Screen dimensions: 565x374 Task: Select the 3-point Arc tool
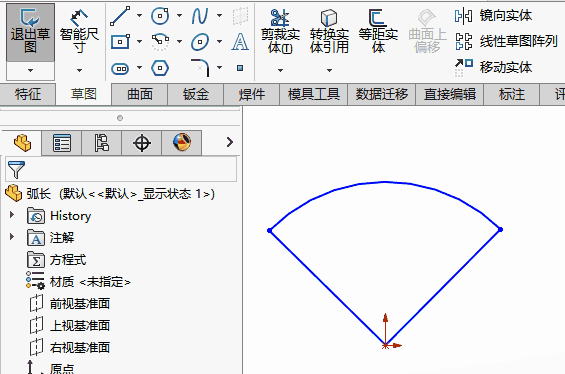pyautogui.click(x=160, y=42)
